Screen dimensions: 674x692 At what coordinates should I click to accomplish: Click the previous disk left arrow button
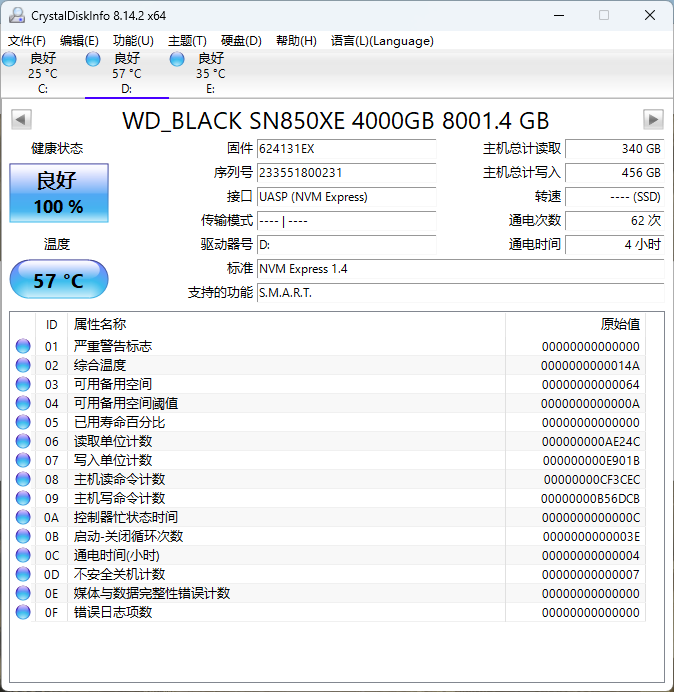[20, 120]
